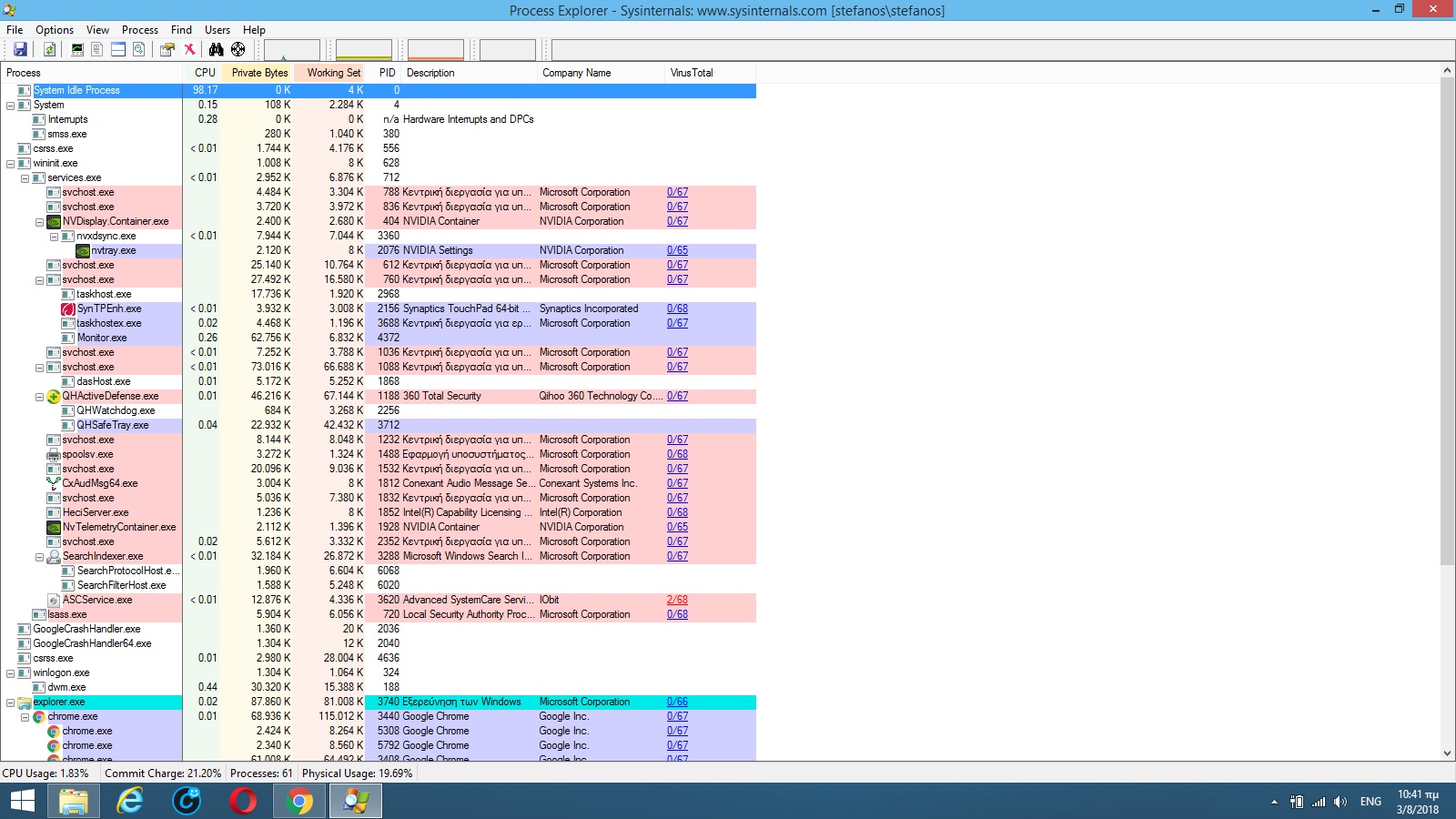The image size is (1456, 819).
Task: Click the orange physical memory mini graph
Action: coord(436,49)
